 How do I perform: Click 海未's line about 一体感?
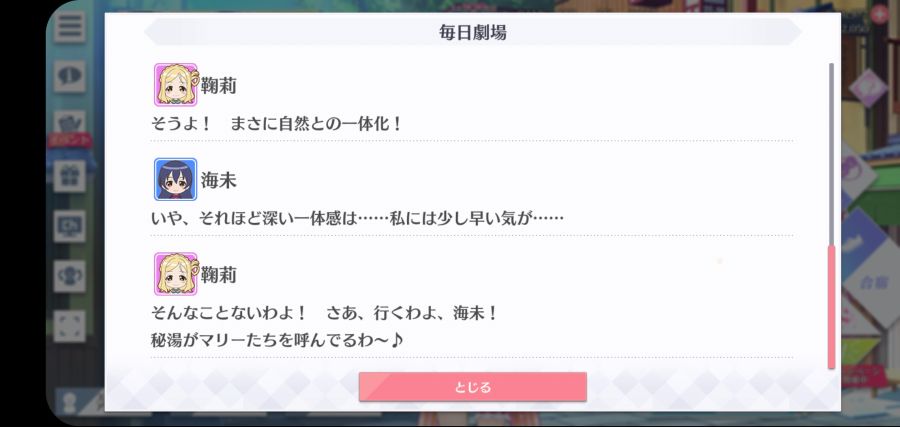[357, 218]
